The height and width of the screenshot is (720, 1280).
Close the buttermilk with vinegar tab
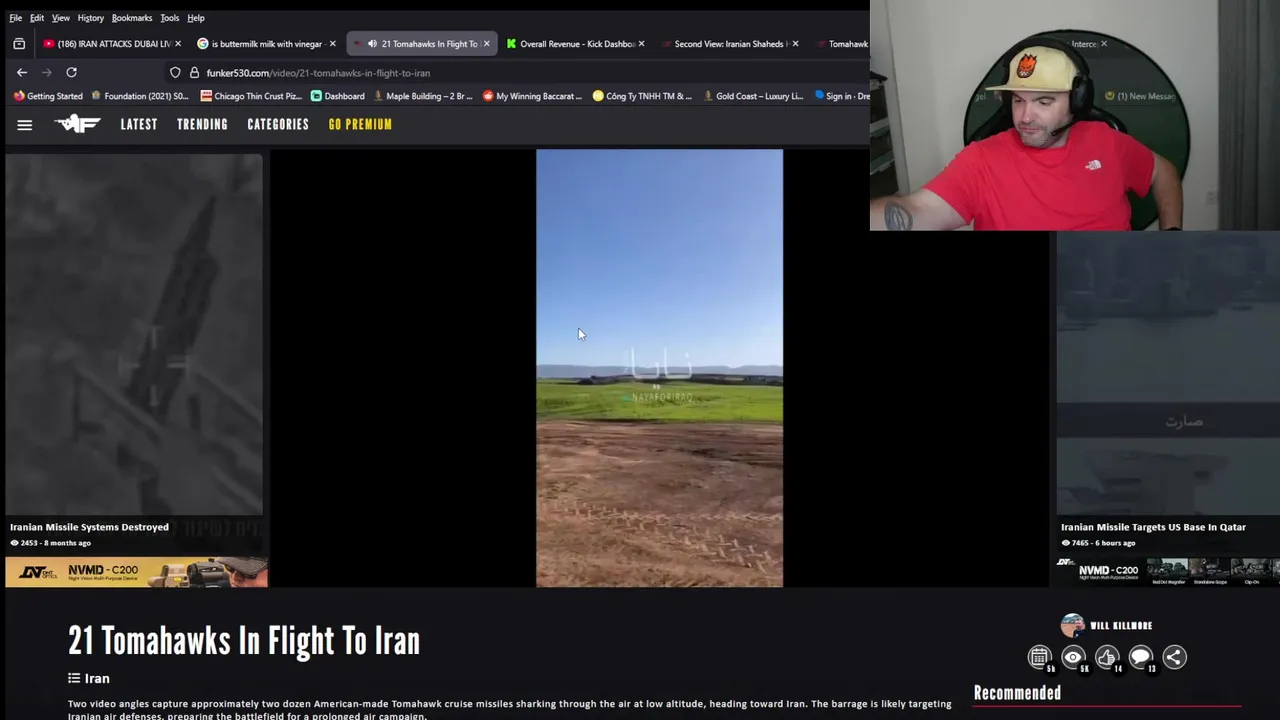[x=332, y=44]
